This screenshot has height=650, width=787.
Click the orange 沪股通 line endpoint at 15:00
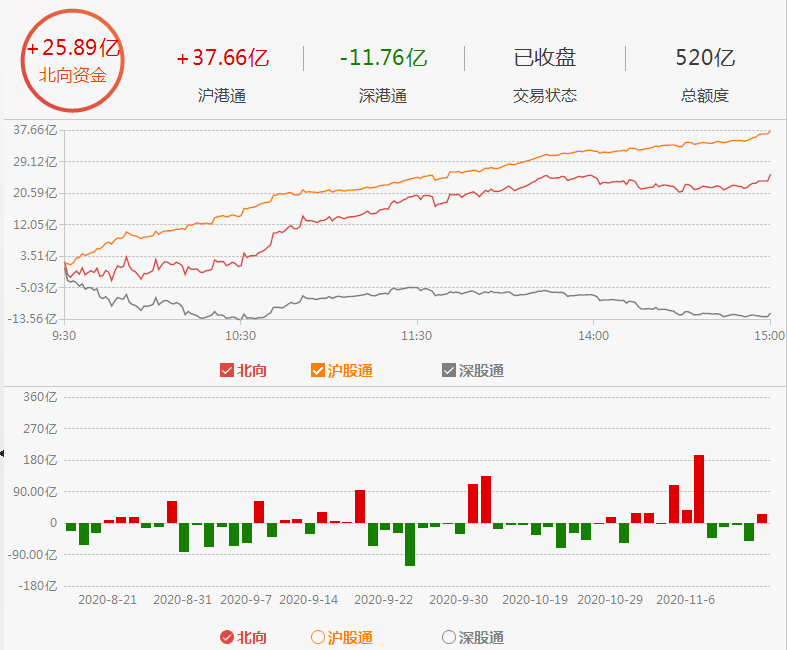point(769,132)
